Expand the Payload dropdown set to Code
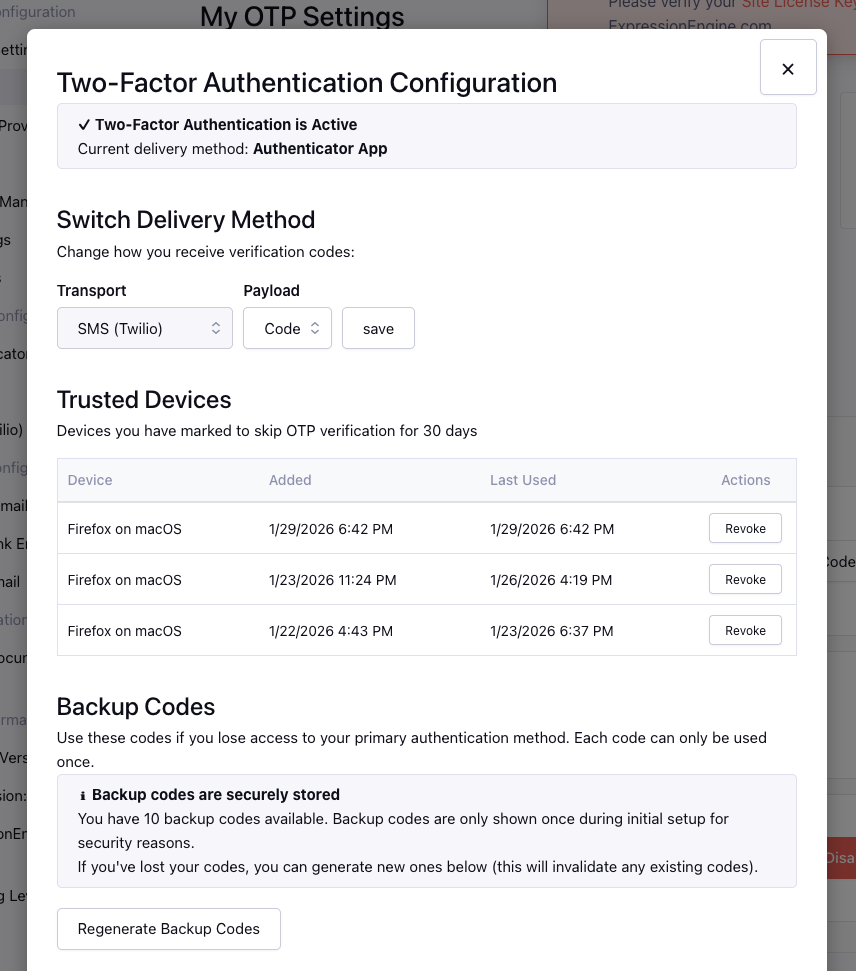856x971 pixels. [287, 328]
